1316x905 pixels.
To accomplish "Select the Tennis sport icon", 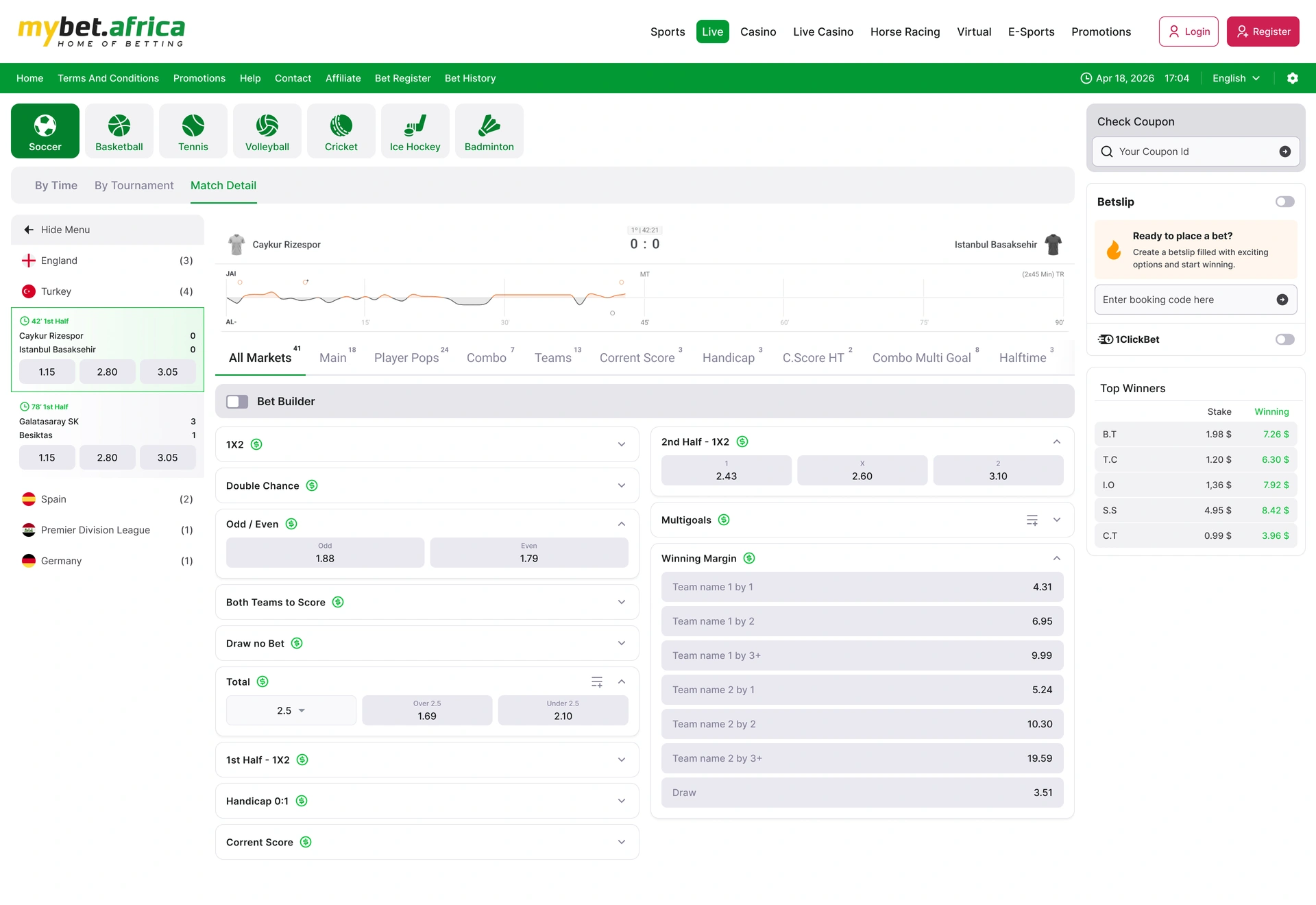I will (x=193, y=131).
